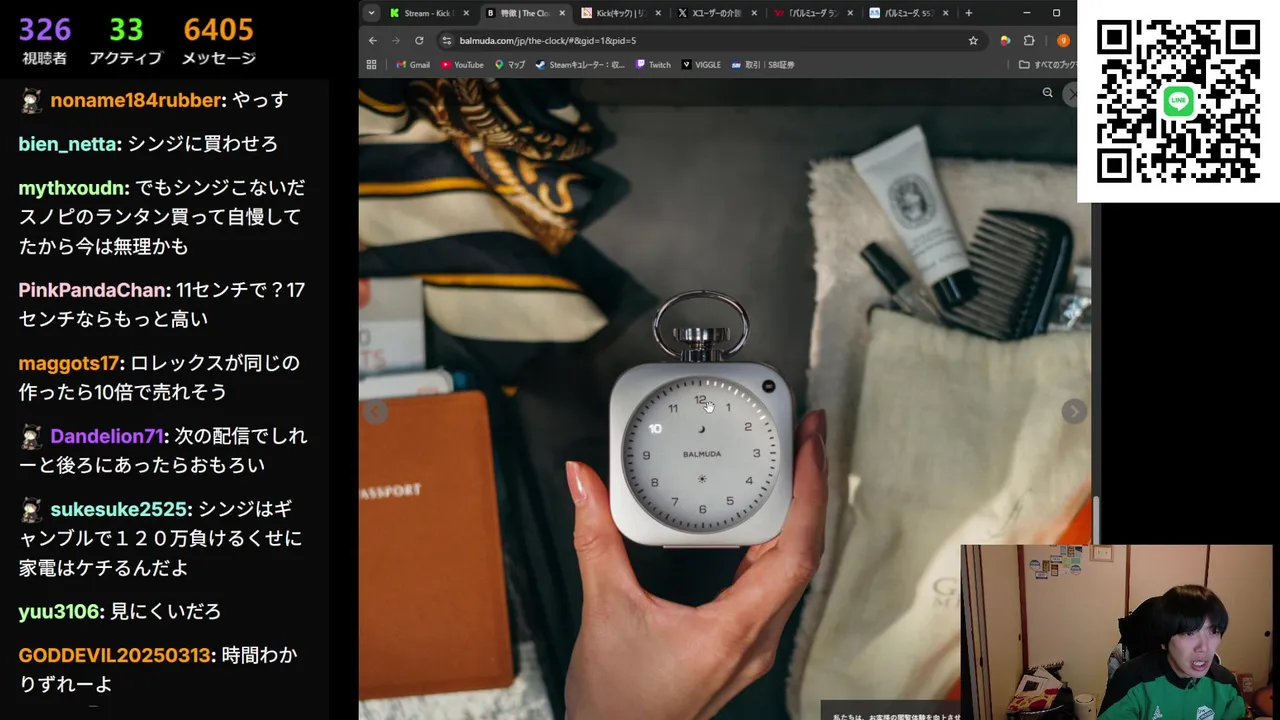Open the Steamキュレーター bookmark
Screen dimensions: 1280x720
pyautogui.click(x=580, y=64)
